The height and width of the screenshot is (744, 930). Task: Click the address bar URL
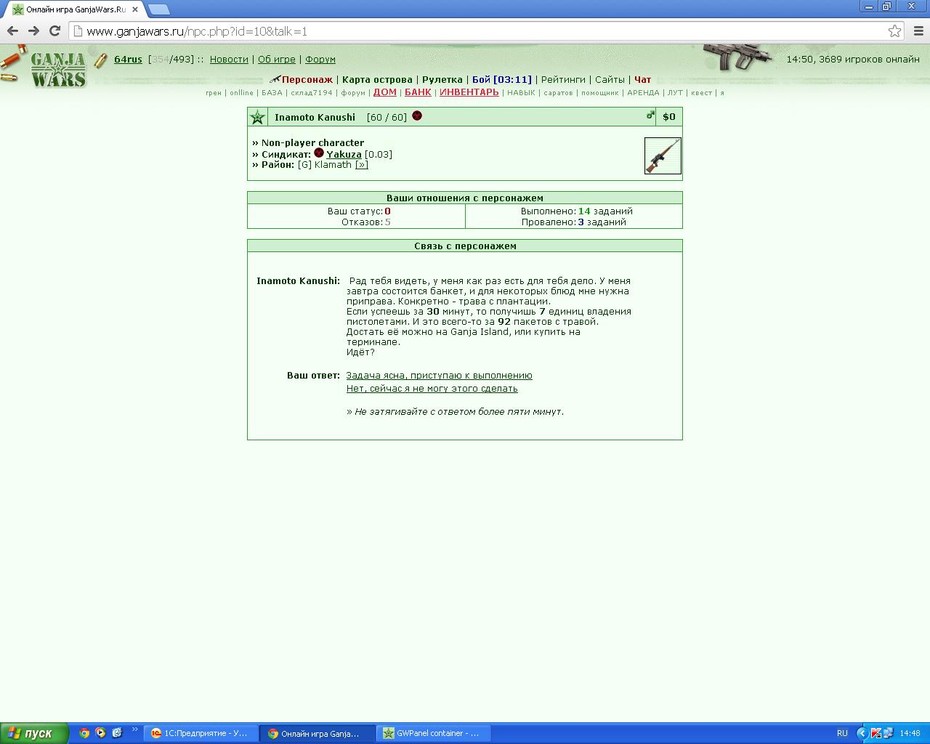click(x=197, y=31)
